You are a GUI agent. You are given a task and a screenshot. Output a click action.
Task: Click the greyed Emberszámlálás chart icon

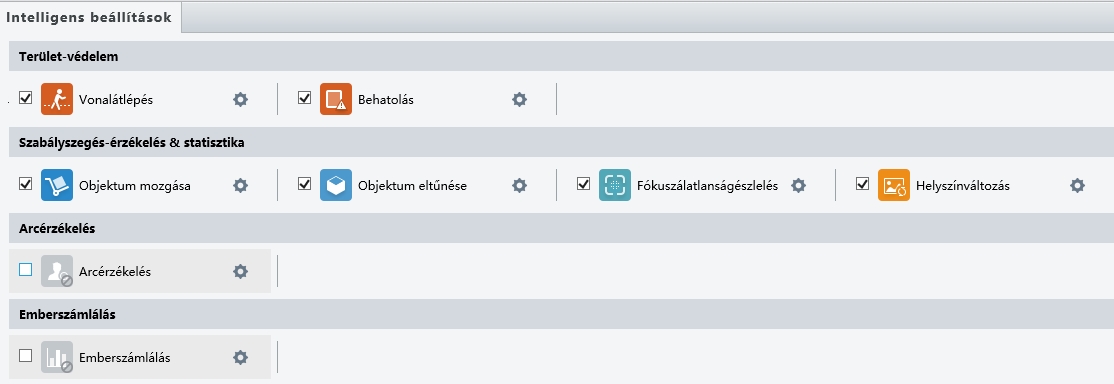(x=57, y=357)
